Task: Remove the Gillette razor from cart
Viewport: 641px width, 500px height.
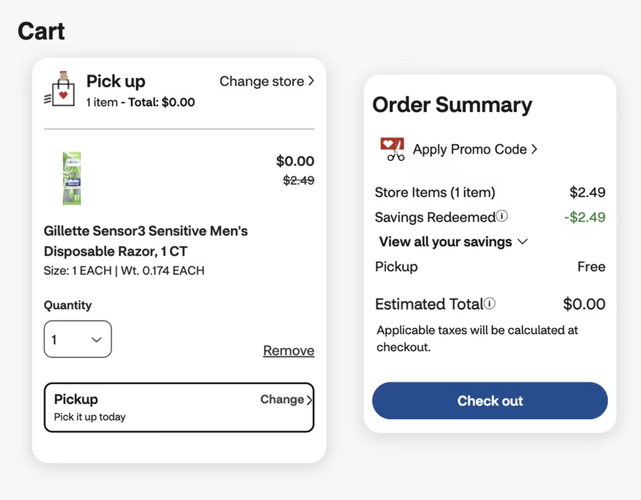Action: [x=288, y=351]
